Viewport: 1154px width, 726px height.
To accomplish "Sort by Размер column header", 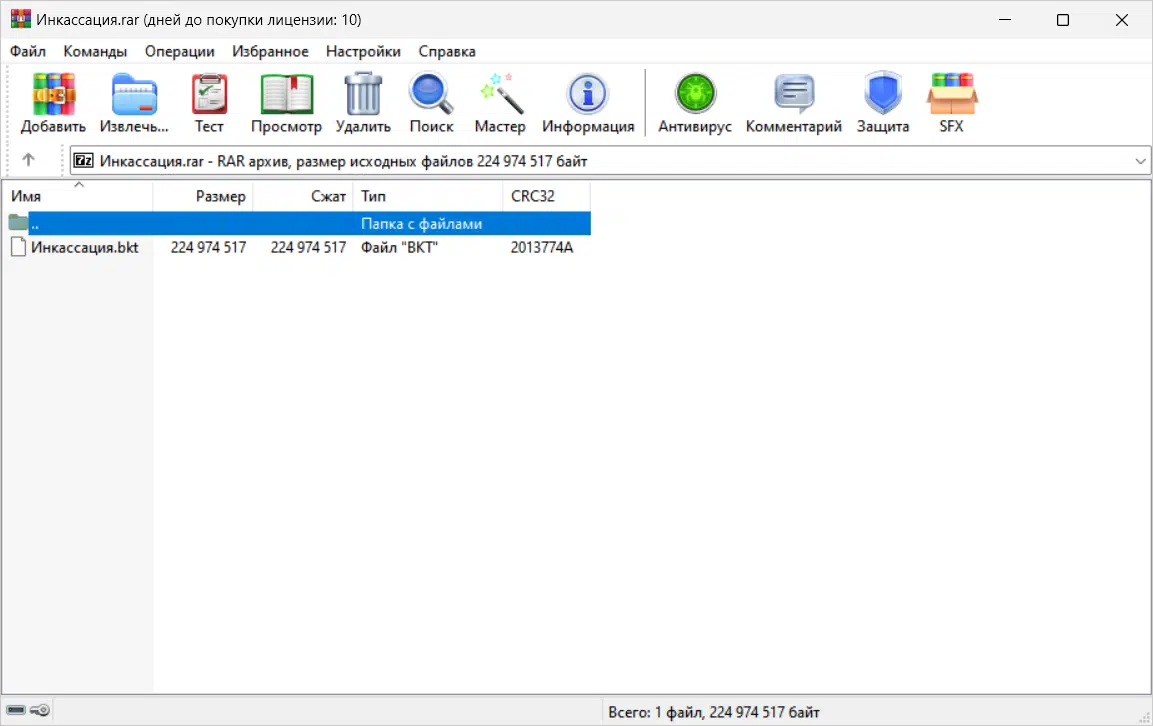I will (203, 196).
